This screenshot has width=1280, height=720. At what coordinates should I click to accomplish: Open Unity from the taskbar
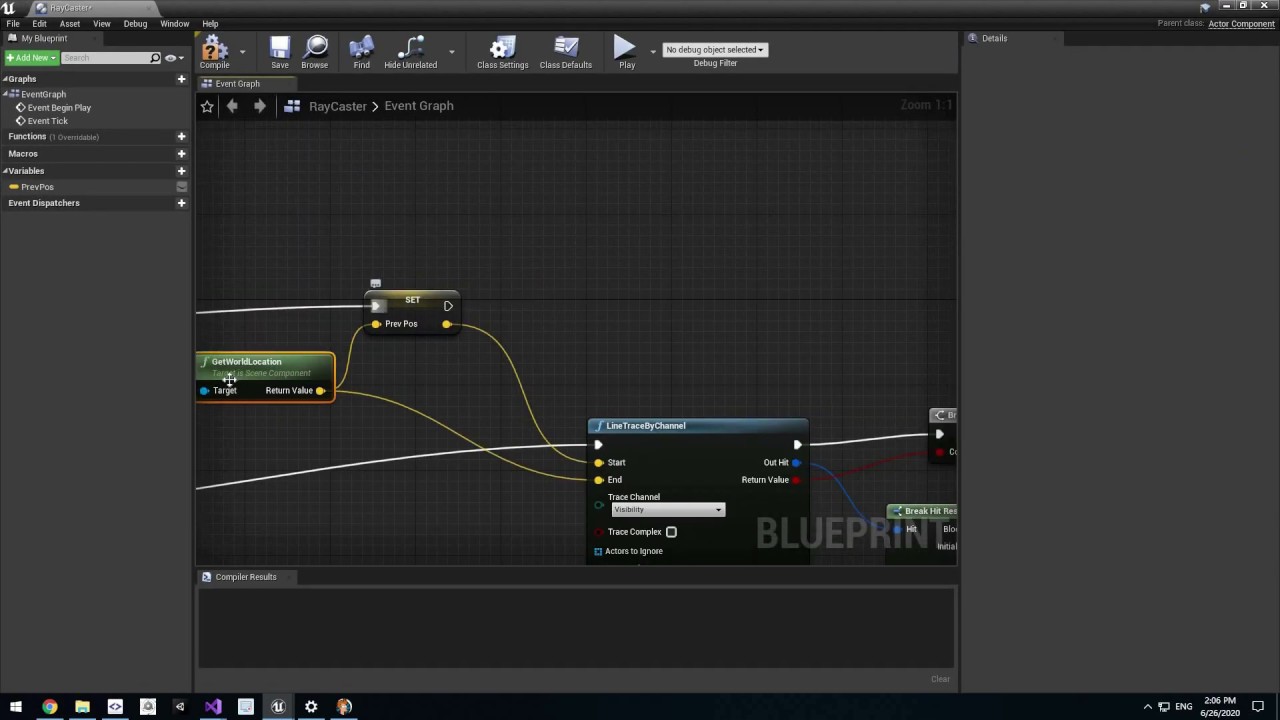180,707
